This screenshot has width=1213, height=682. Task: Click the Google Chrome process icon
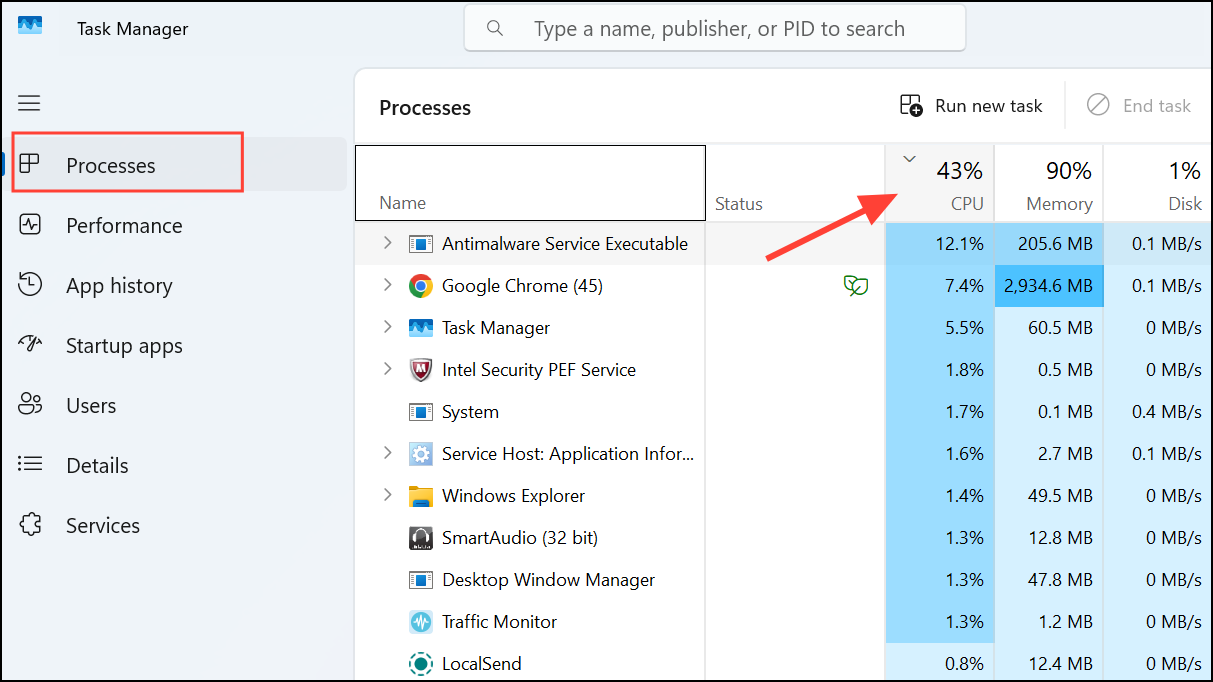click(x=420, y=285)
